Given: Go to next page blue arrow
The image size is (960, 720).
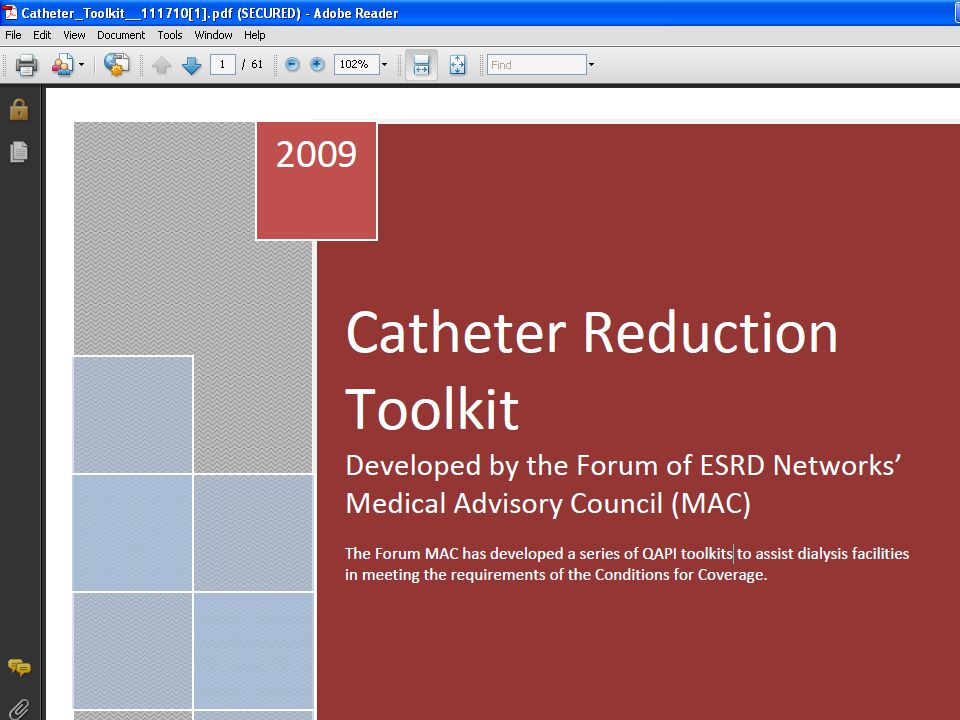Looking at the screenshot, I should [x=192, y=65].
